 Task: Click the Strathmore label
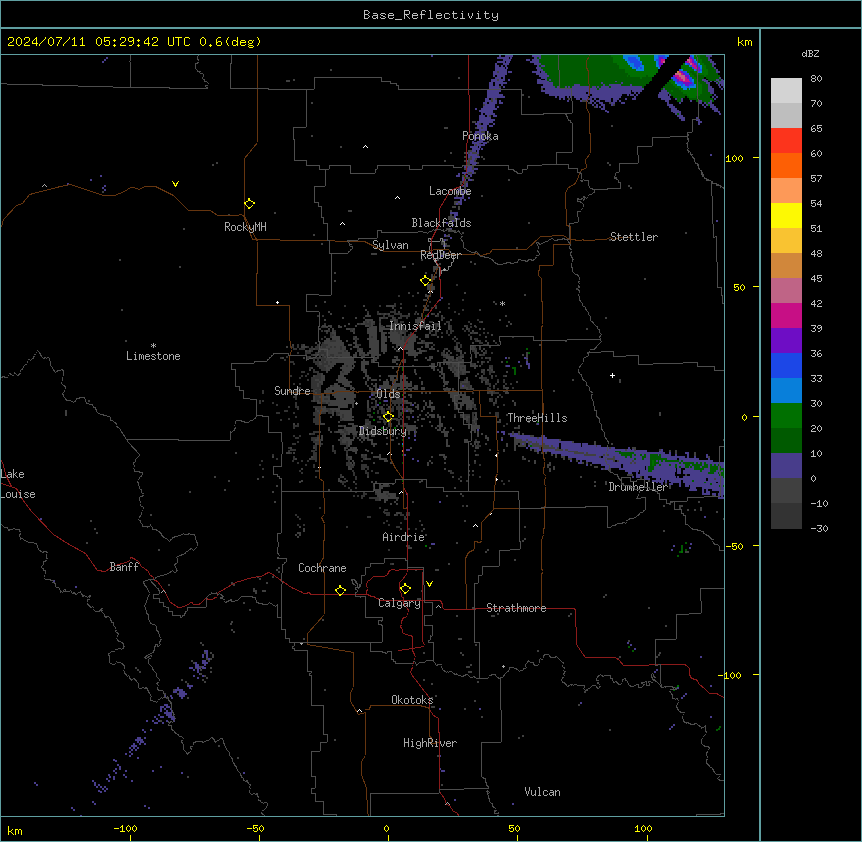tap(516, 608)
